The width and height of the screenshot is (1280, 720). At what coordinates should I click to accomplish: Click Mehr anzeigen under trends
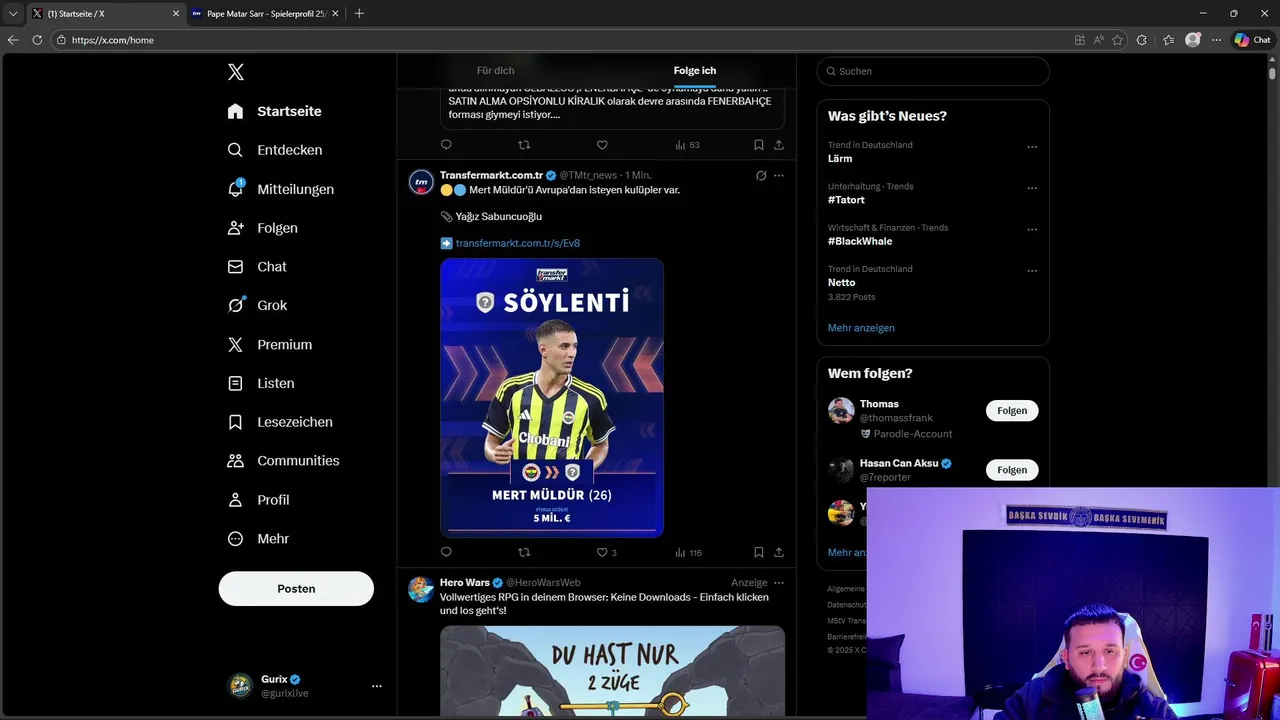click(x=861, y=328)
